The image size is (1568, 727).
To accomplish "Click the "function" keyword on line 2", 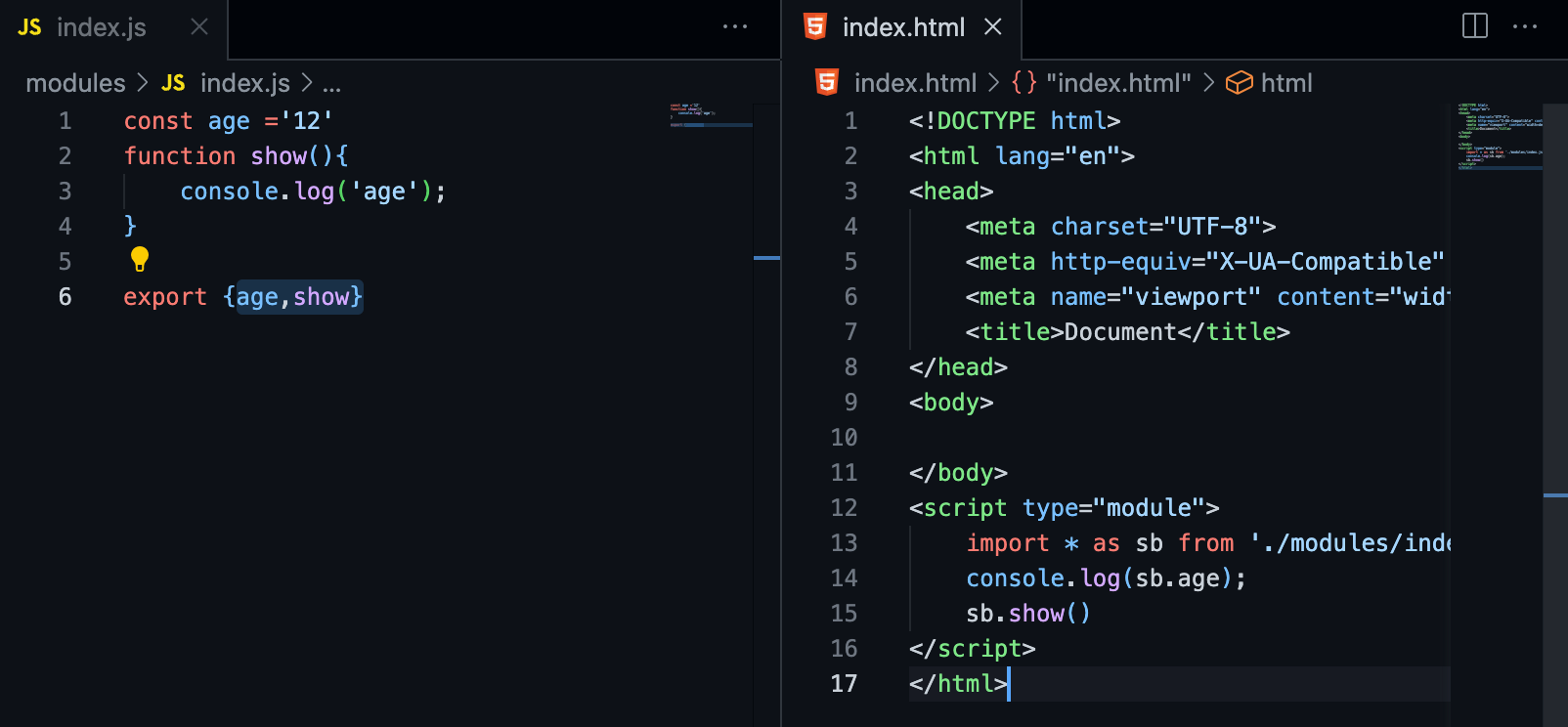I will tap(180, 155).
